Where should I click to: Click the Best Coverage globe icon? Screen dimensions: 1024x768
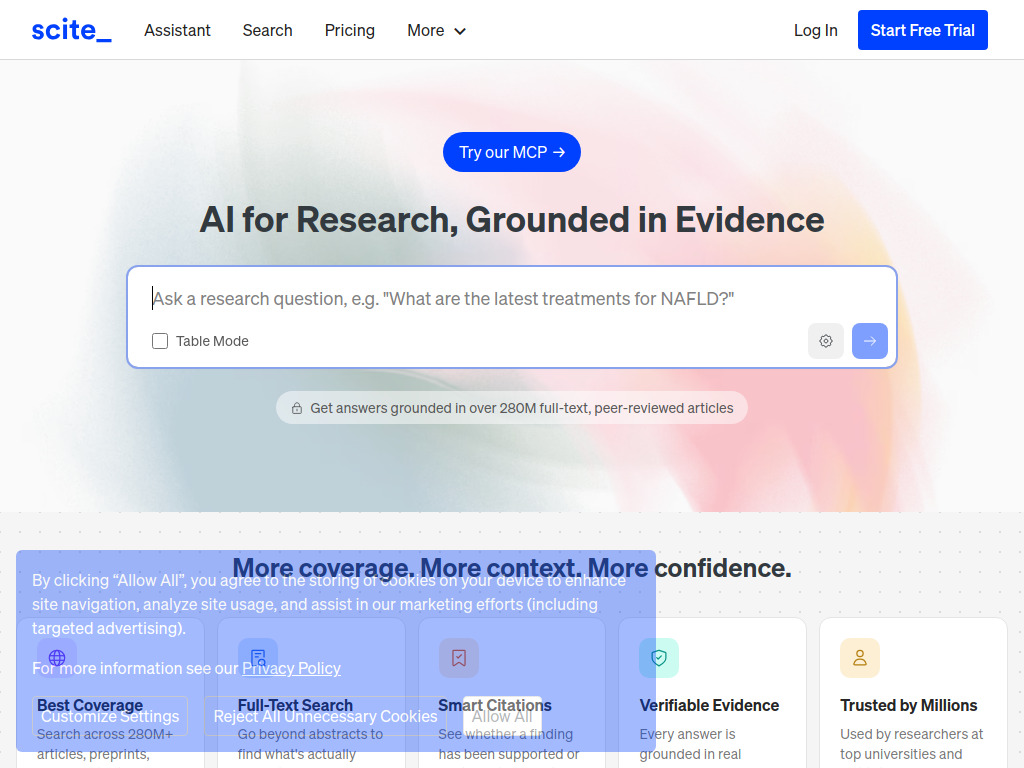click(57, 658)
